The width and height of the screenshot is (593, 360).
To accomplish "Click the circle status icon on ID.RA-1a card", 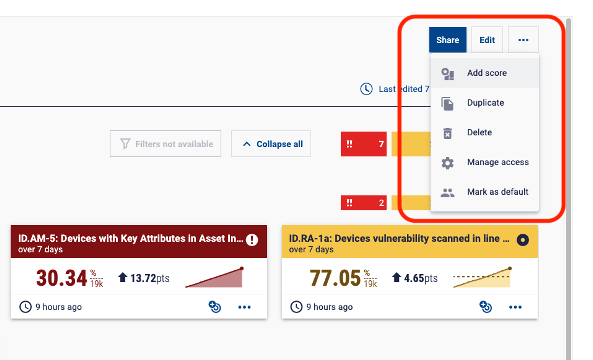I will pyautogui.click(x=523, y=239).
